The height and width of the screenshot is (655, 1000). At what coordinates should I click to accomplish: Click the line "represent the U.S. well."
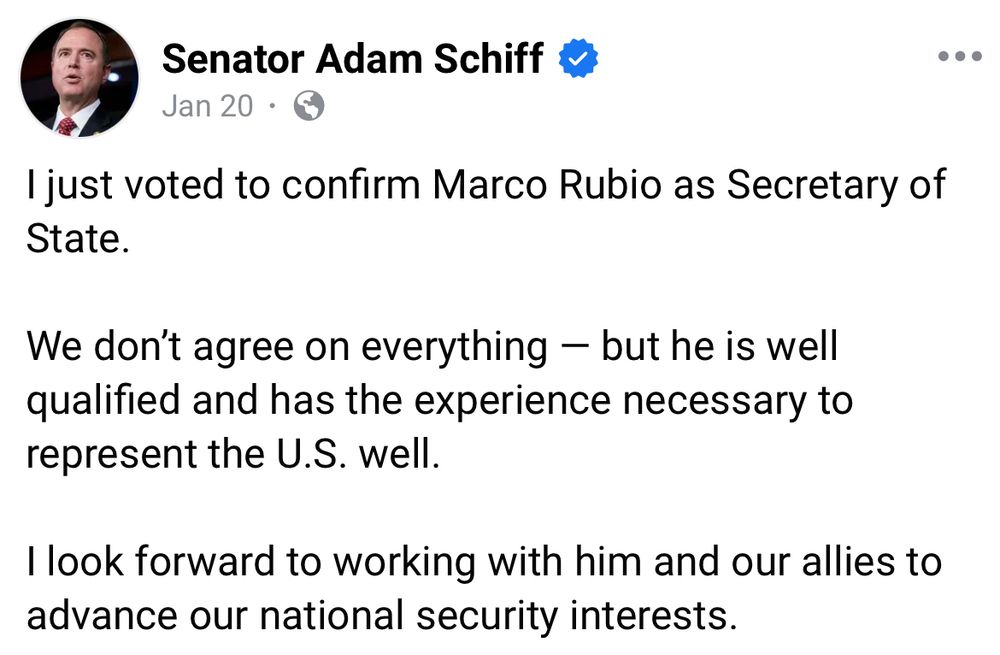[x=233, y=455]
